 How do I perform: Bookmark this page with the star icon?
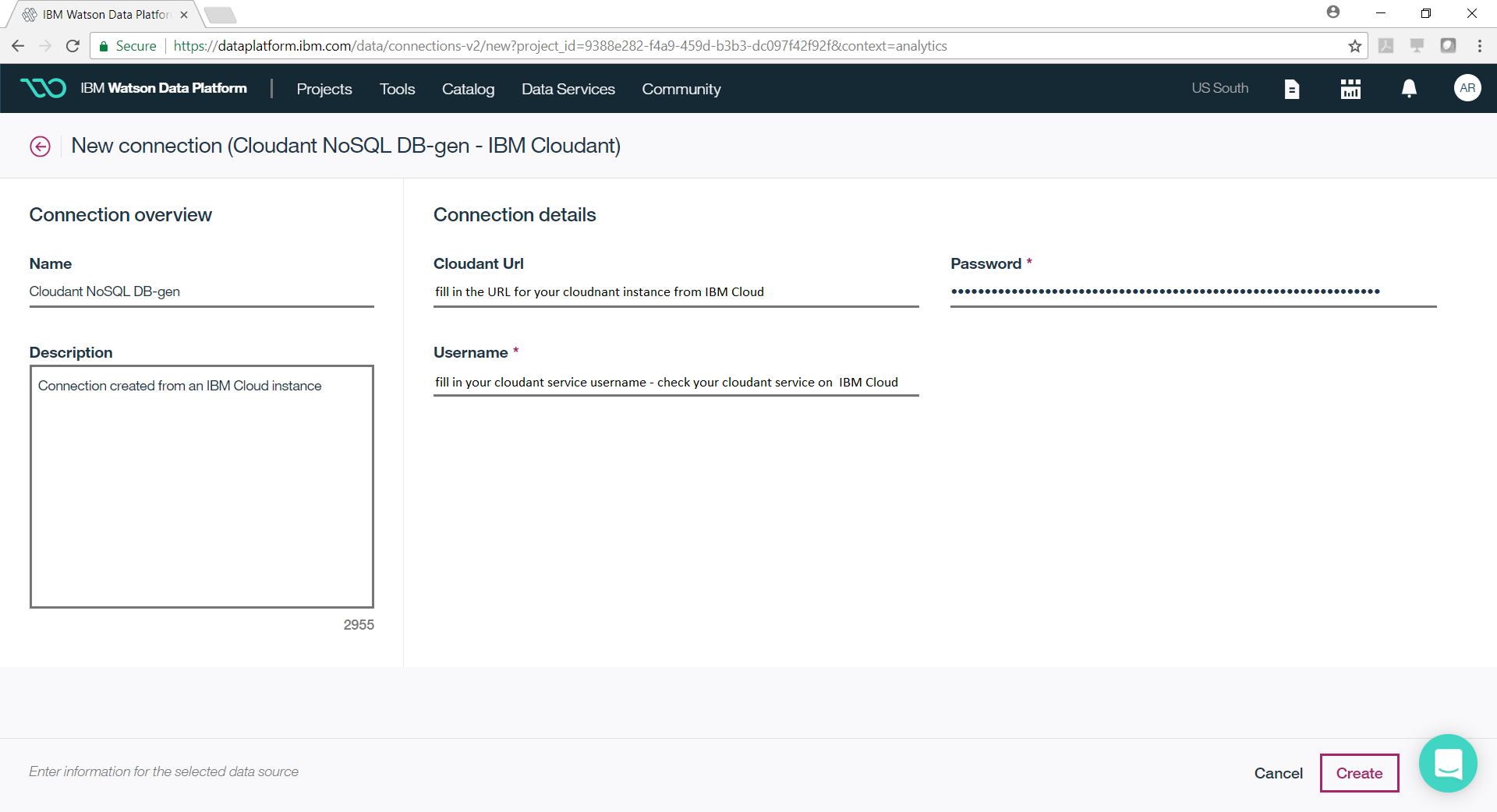pos(1355,46)
